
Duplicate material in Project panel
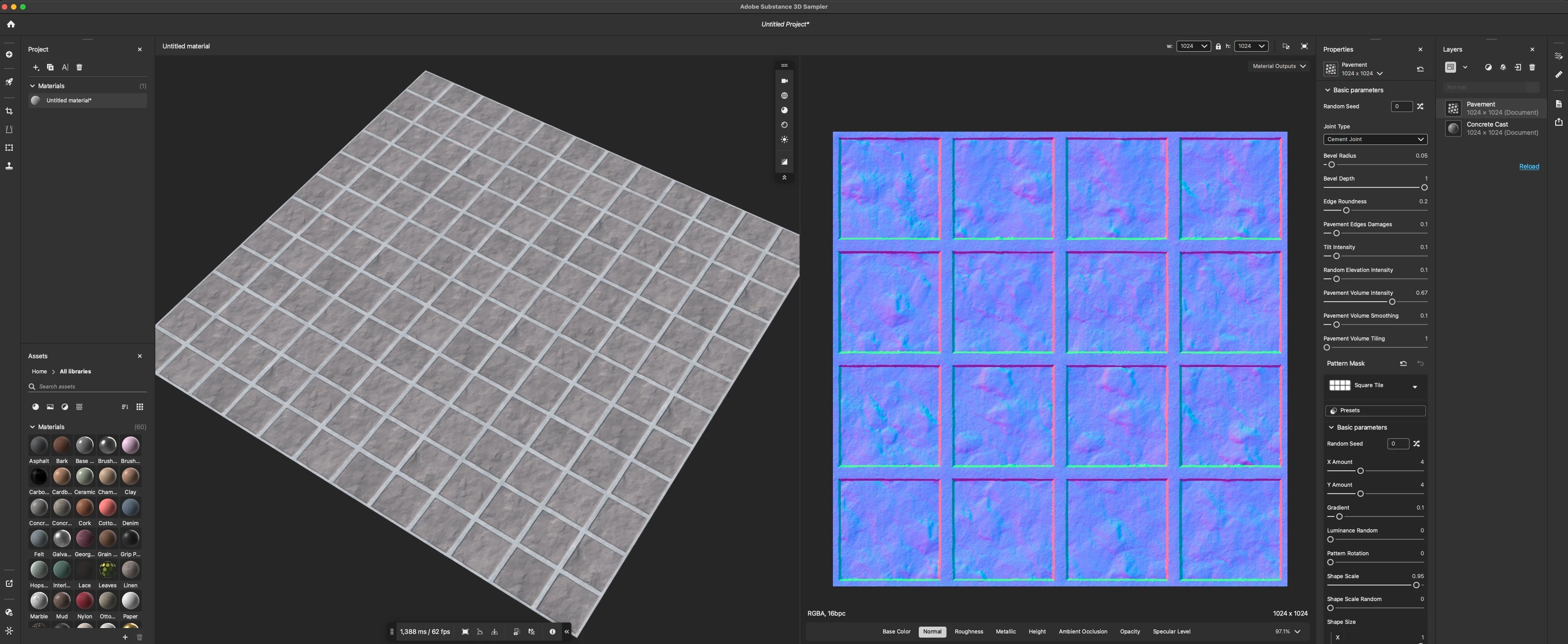click(x=50, y=68)
